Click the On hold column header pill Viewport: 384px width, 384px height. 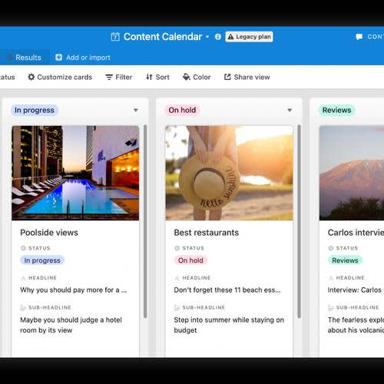[x=182, y=110]
